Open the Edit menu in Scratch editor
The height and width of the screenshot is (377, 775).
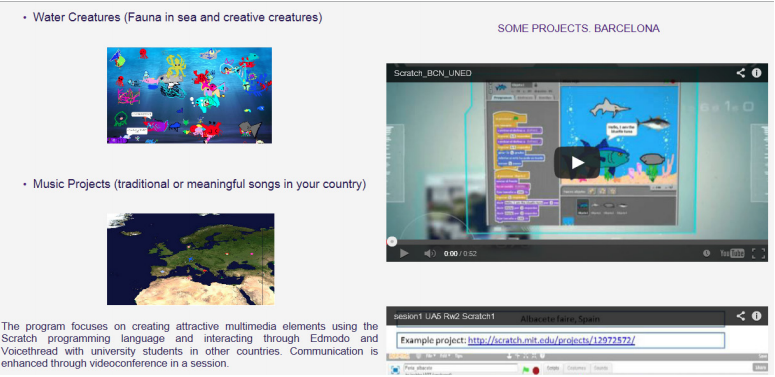[444, 356]
